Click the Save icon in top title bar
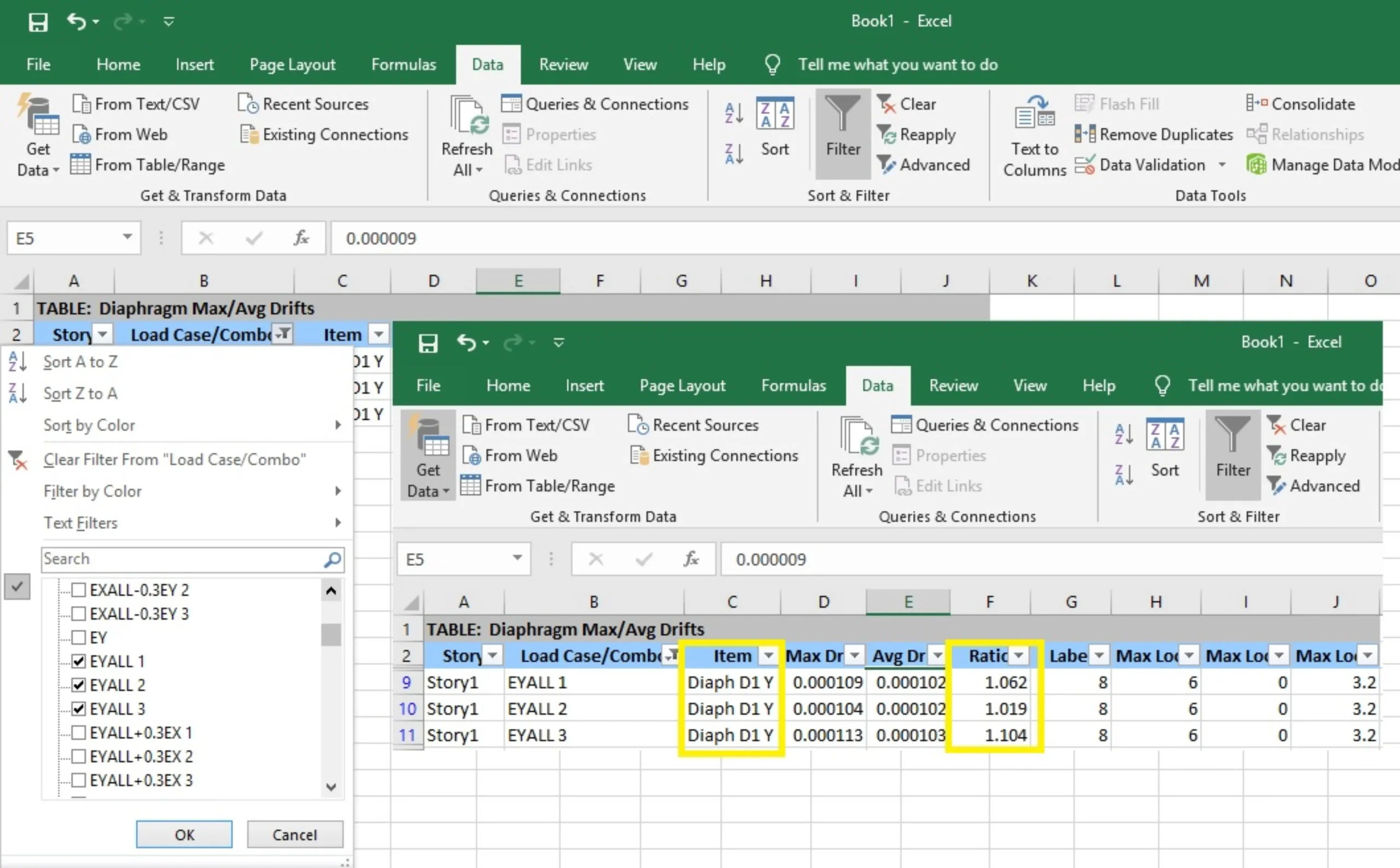The height and width of the screenshot is (868, 1400). [38, 22]
